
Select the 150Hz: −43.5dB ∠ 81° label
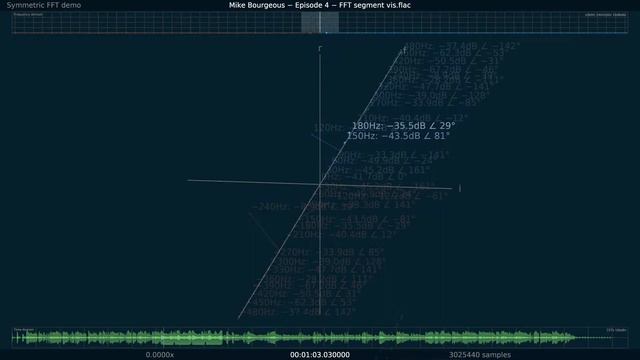[x=398, y=136]
